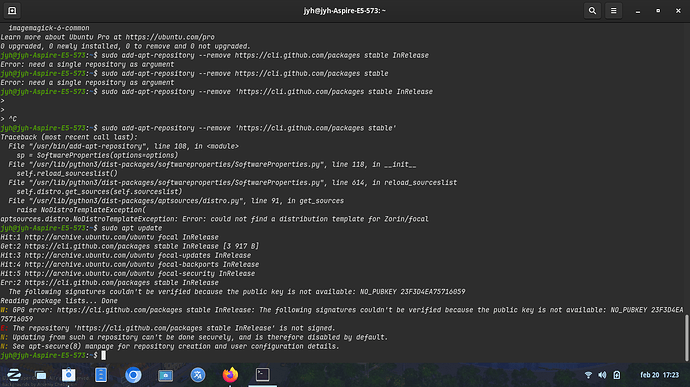Click the 'Err:2' cli.github.com line
This screenshot has height=387, width=690.
(110, 283)
